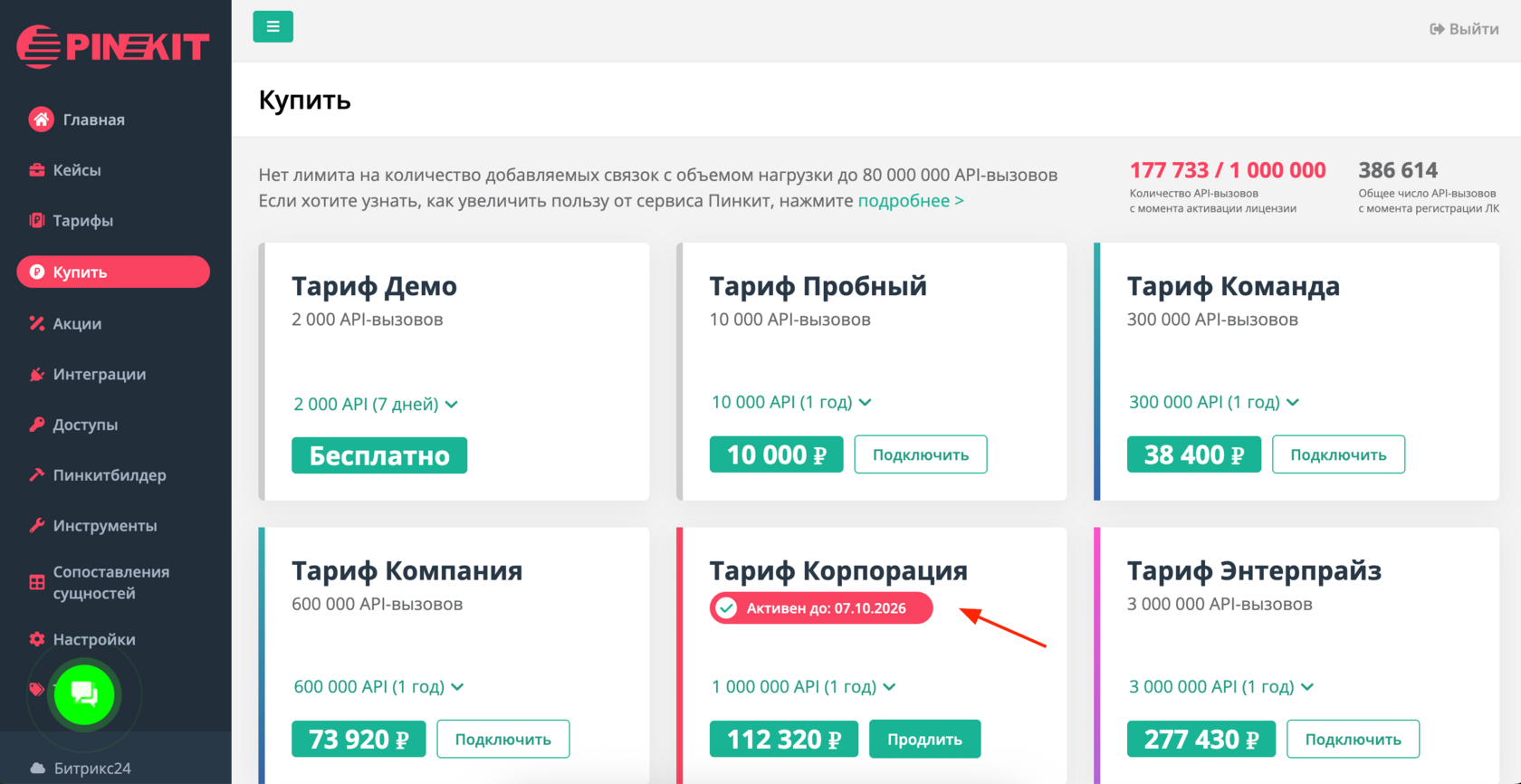
Task: Expand the 300 000 API (1 год) dropdown
Action: [1213, 402]
